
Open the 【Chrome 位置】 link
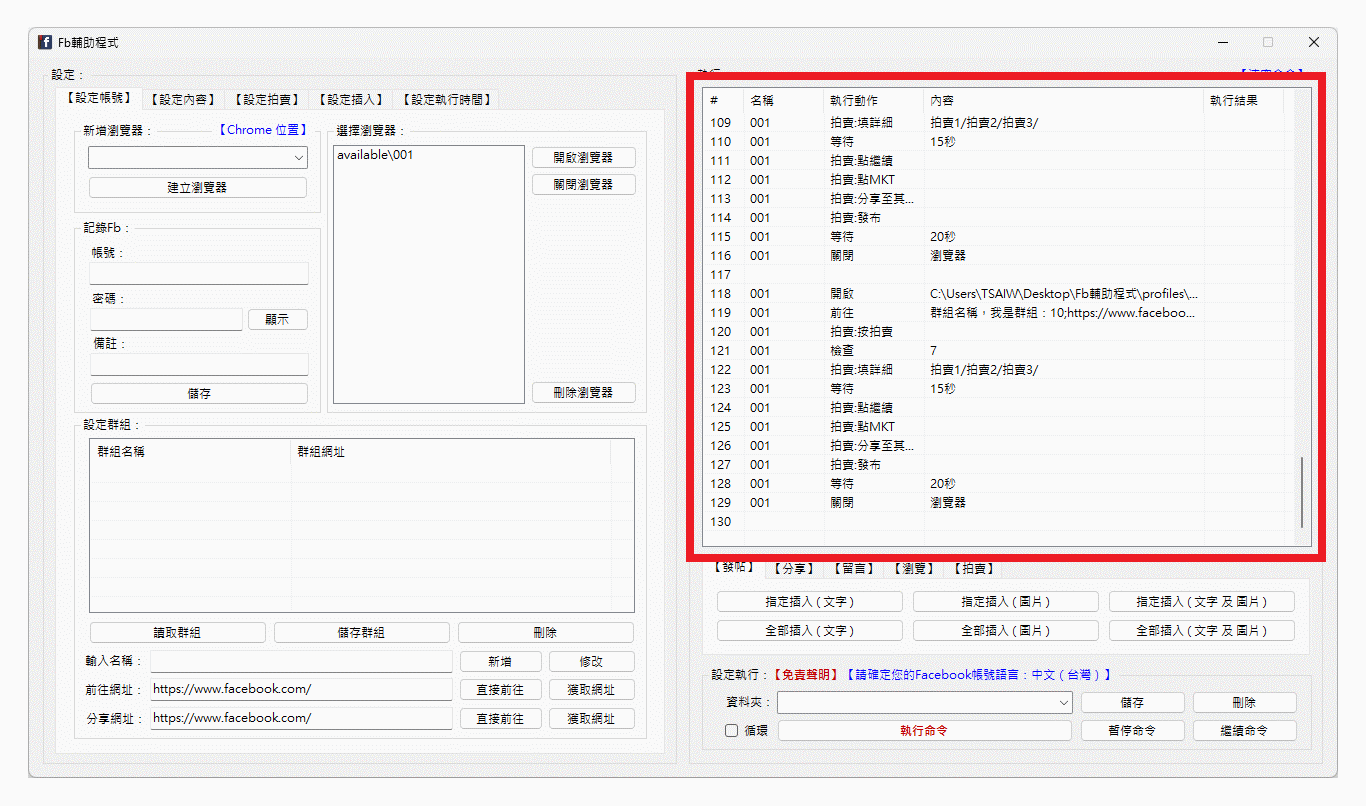(262, 130)
